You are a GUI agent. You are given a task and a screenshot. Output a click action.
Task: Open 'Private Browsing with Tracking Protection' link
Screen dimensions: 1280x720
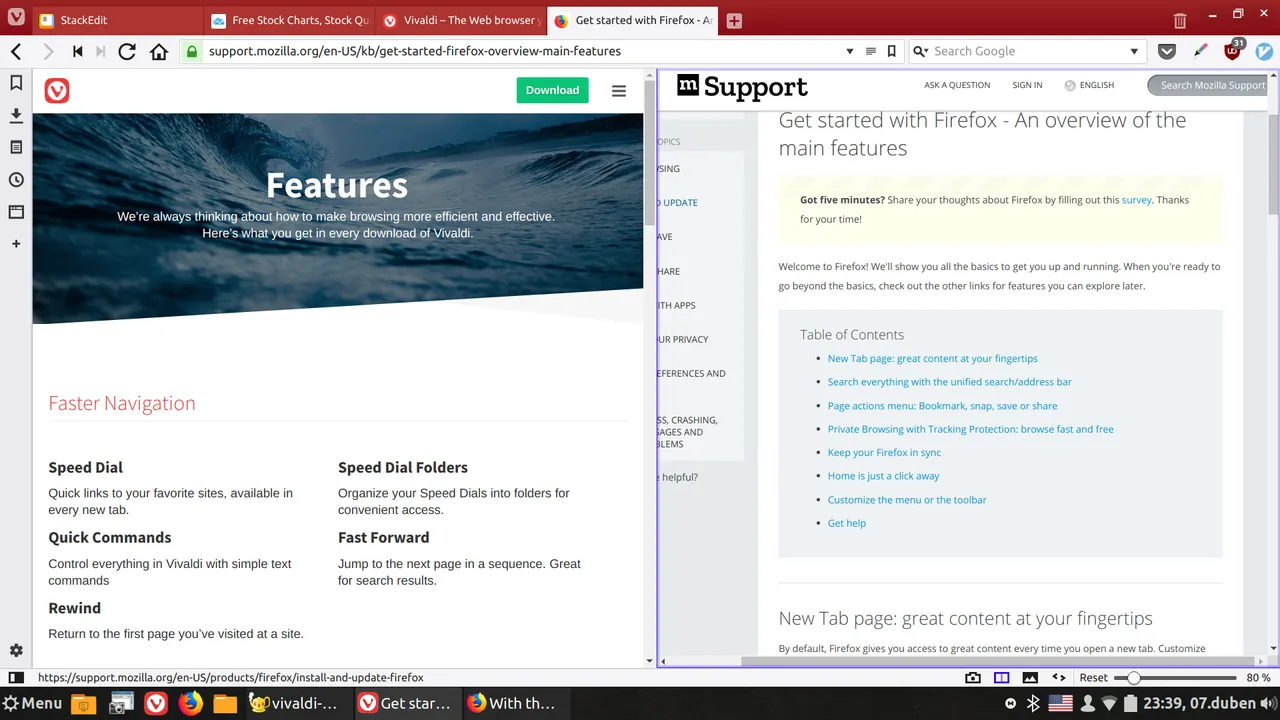pos(970,429)
